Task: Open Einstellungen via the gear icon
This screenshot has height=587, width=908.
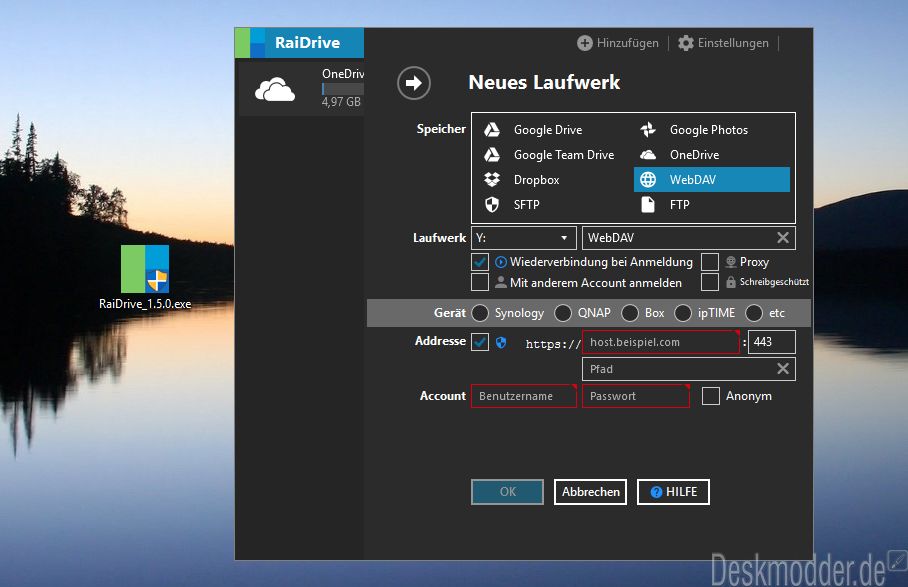Action: pyautogui.click(x=686, y=43)
